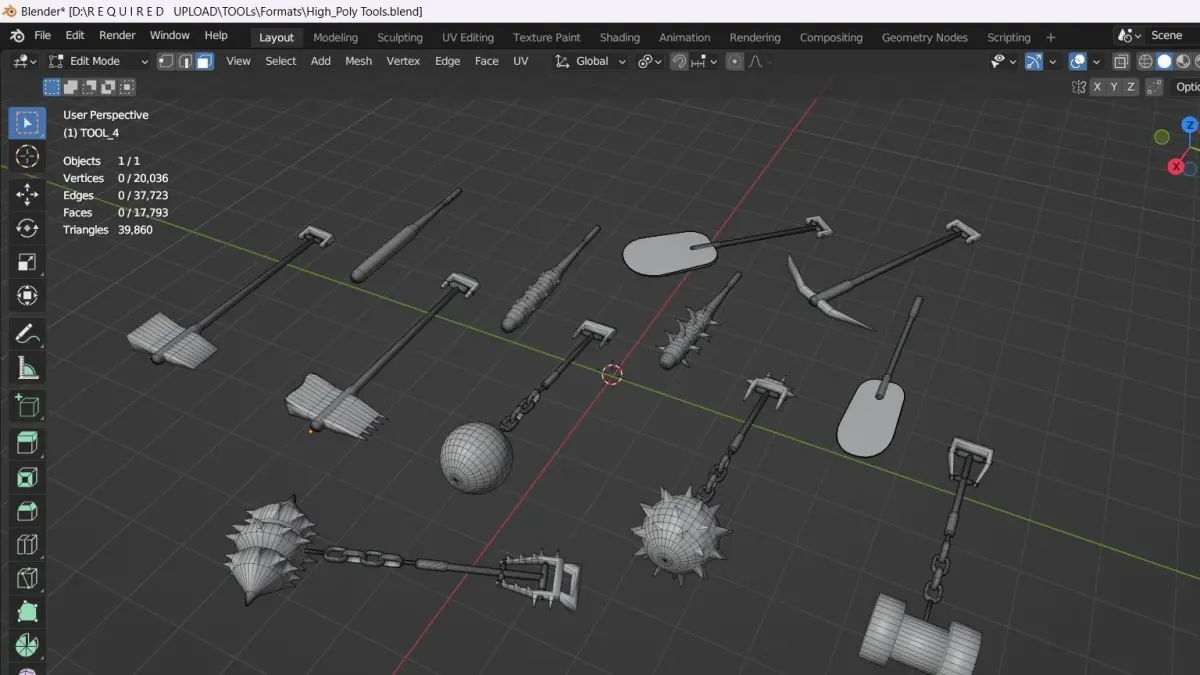
Task: Activate the Annotate pencil tool
Action: [27, 334]
